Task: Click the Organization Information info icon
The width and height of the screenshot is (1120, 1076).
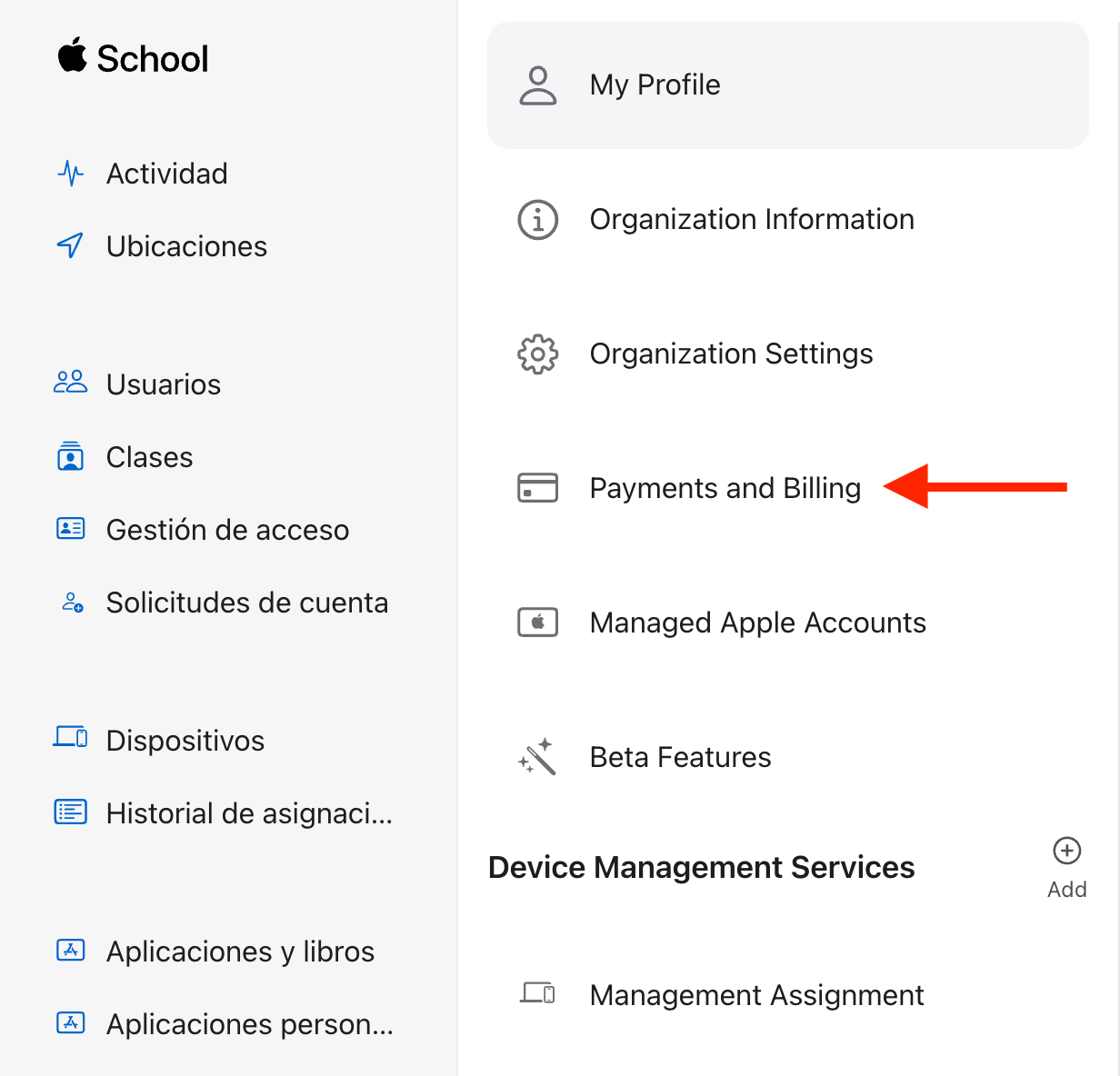Action: 537,220
